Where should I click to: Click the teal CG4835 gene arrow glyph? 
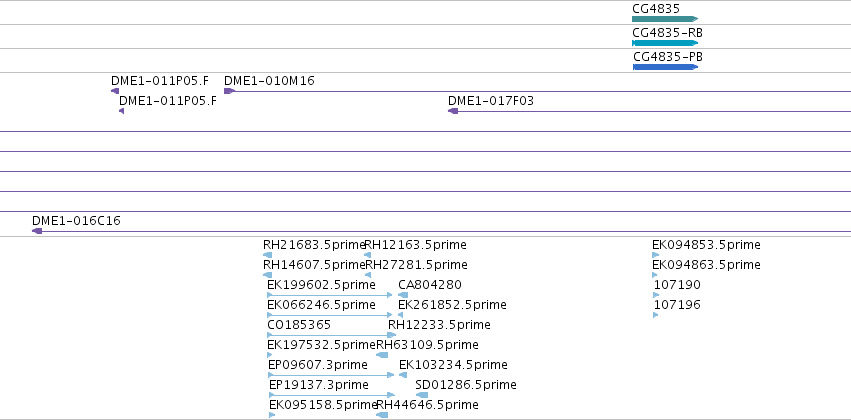[665, 19]
